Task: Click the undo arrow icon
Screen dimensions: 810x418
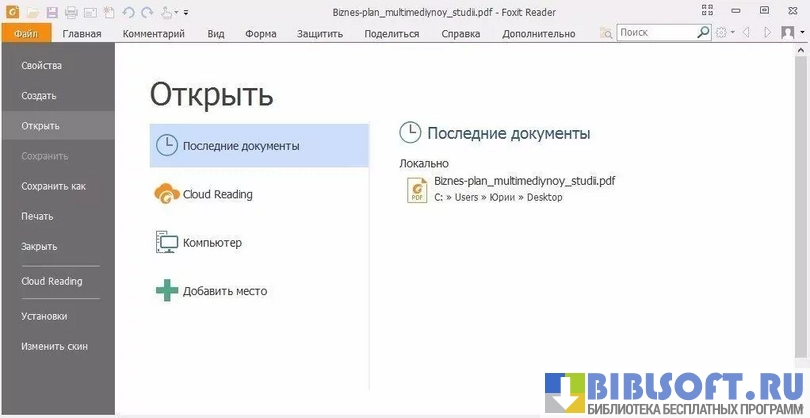Action: pyautogui.click(x=128, y=12)
